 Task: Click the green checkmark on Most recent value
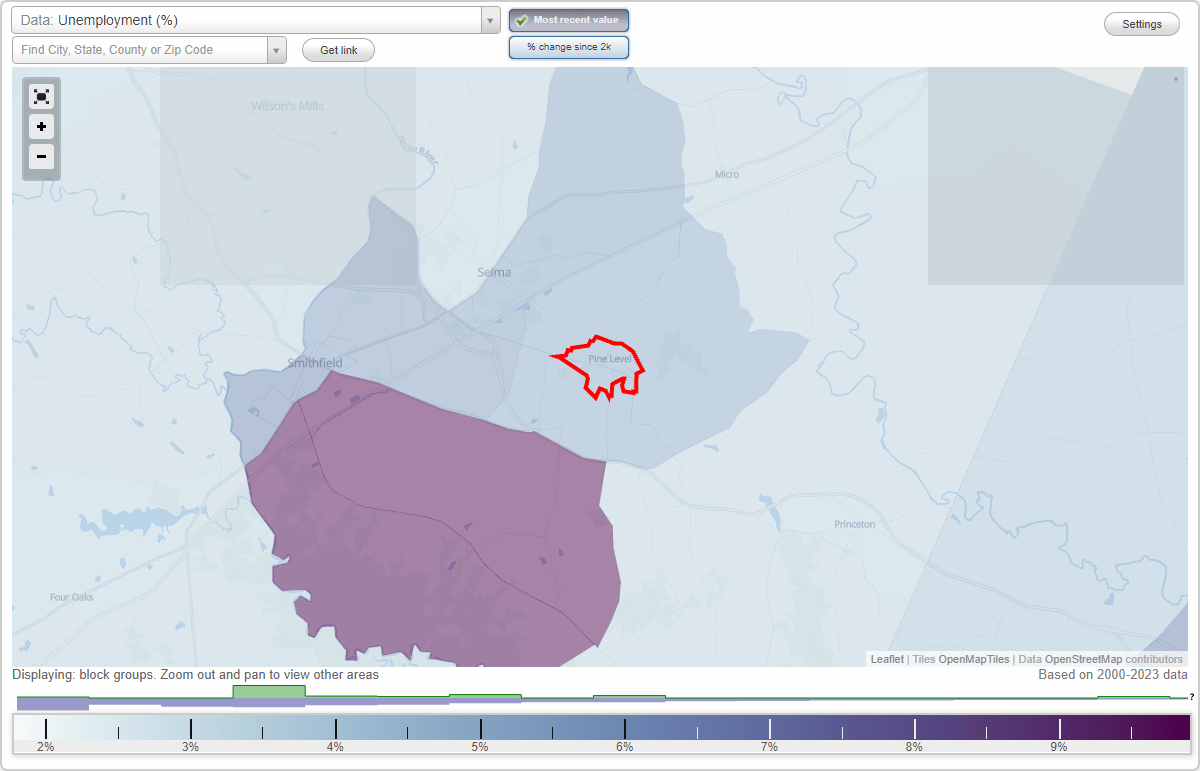[521, 20]
